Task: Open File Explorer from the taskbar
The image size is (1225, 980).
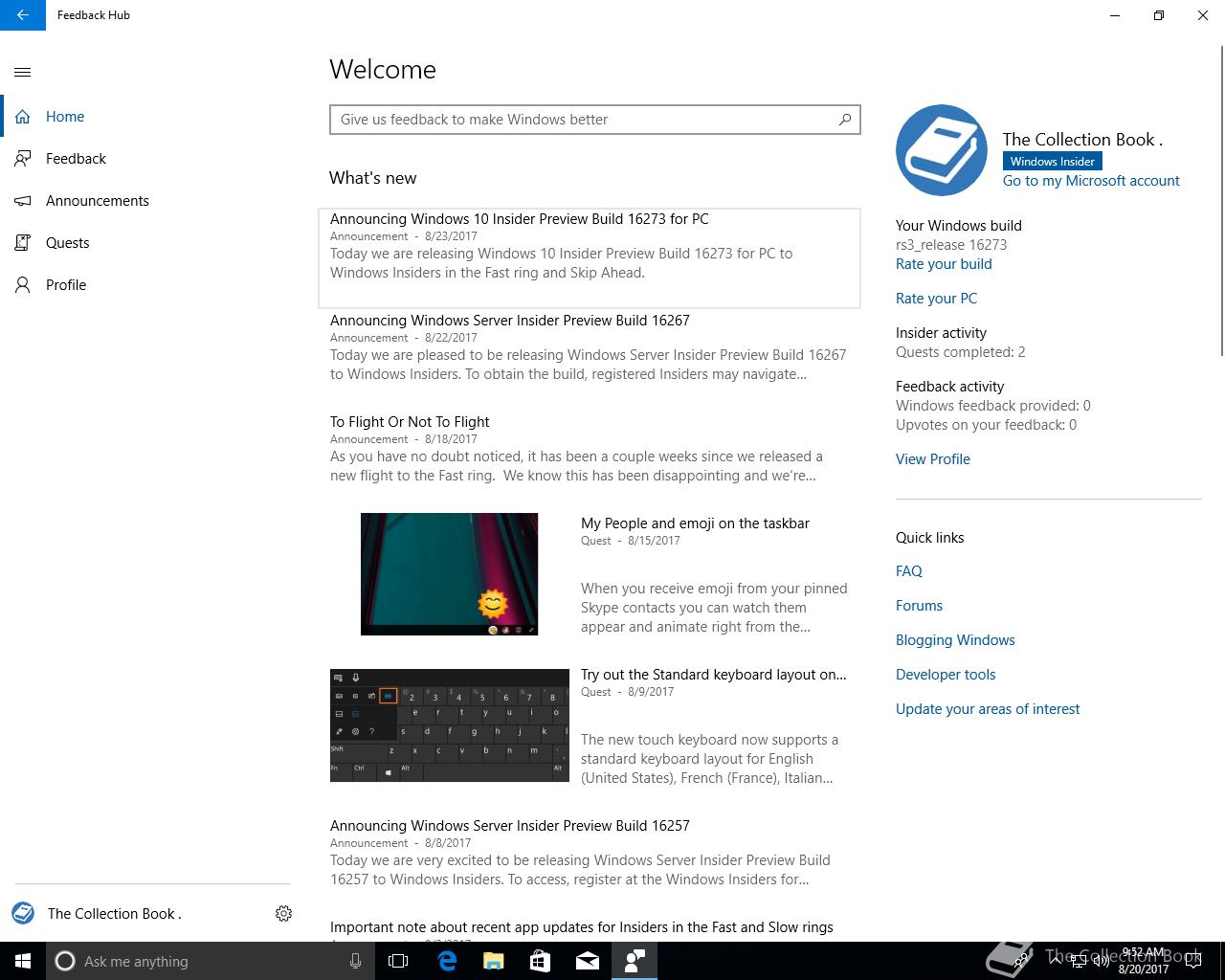Action: click(x=493, y=961)
